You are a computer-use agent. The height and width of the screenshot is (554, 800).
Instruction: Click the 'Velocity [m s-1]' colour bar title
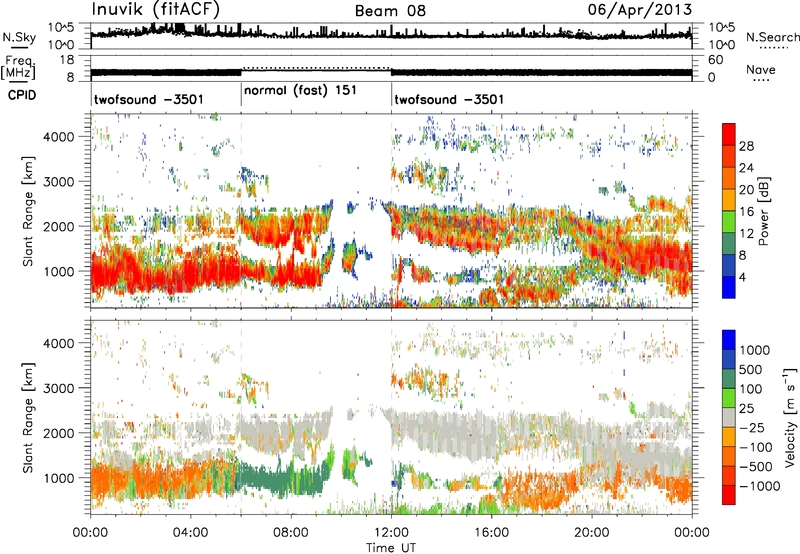pos(790,418)
